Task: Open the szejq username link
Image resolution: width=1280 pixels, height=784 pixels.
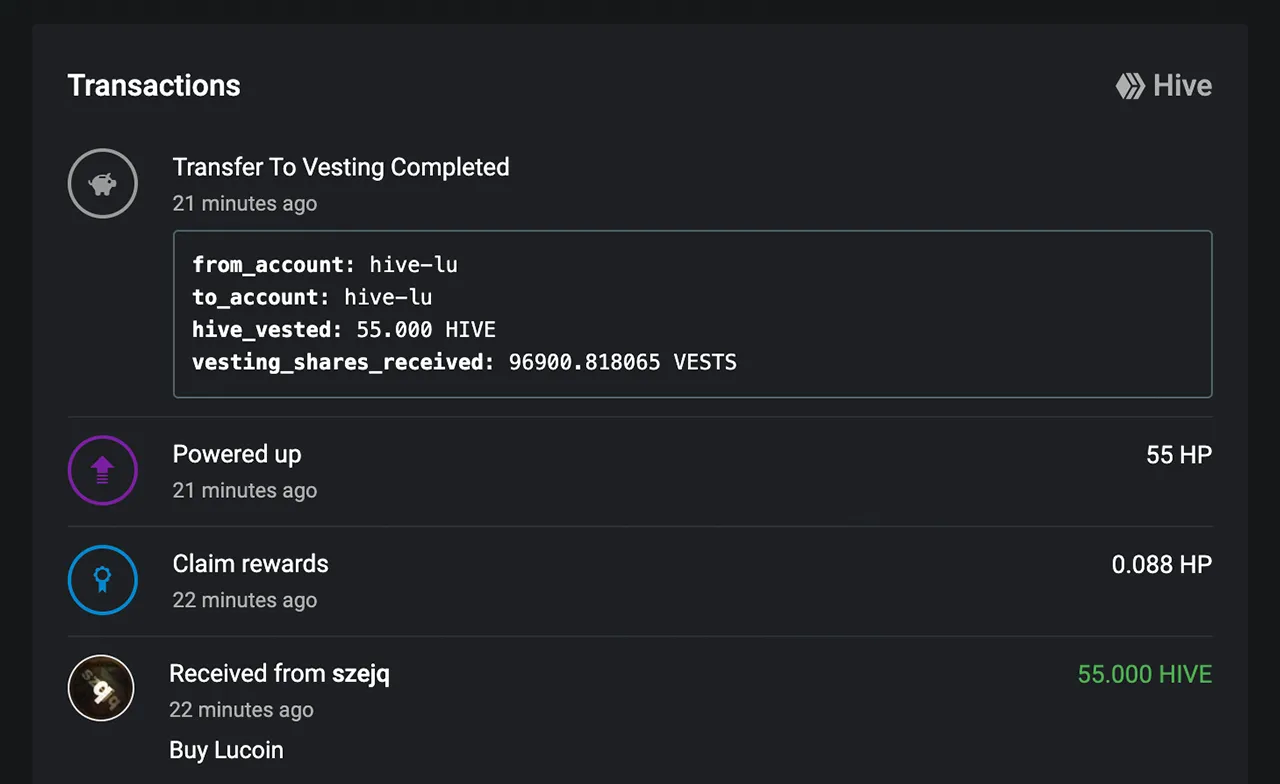Action: coord(361,674)
